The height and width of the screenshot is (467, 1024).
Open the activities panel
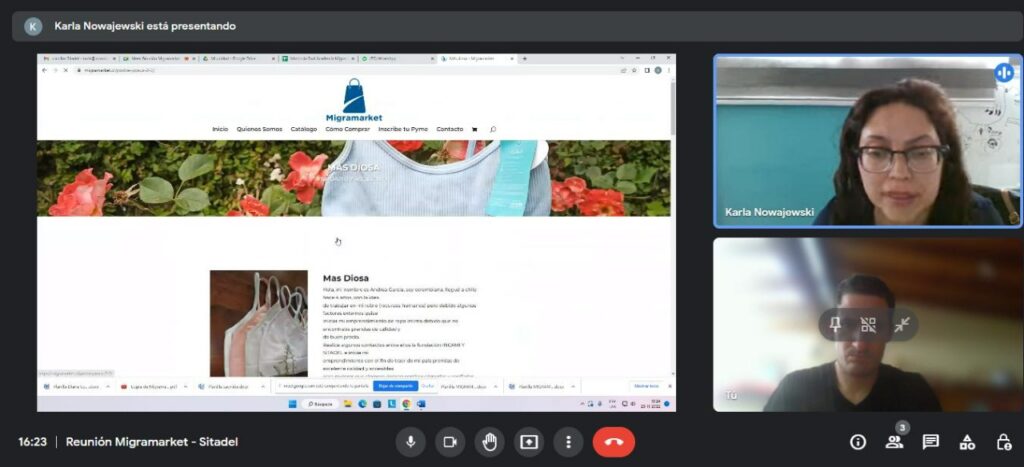[x=967, y=442]
